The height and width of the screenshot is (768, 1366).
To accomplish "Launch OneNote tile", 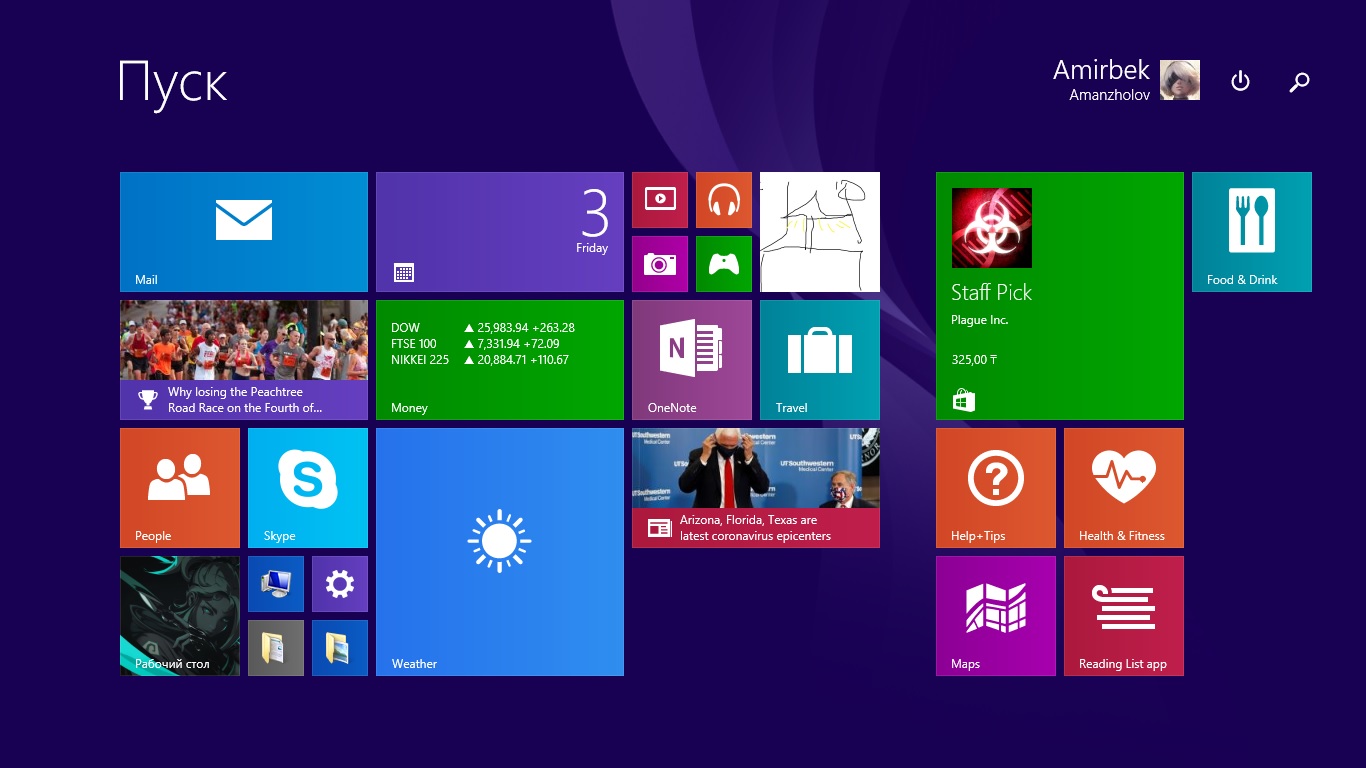I will tap(692, 360).
